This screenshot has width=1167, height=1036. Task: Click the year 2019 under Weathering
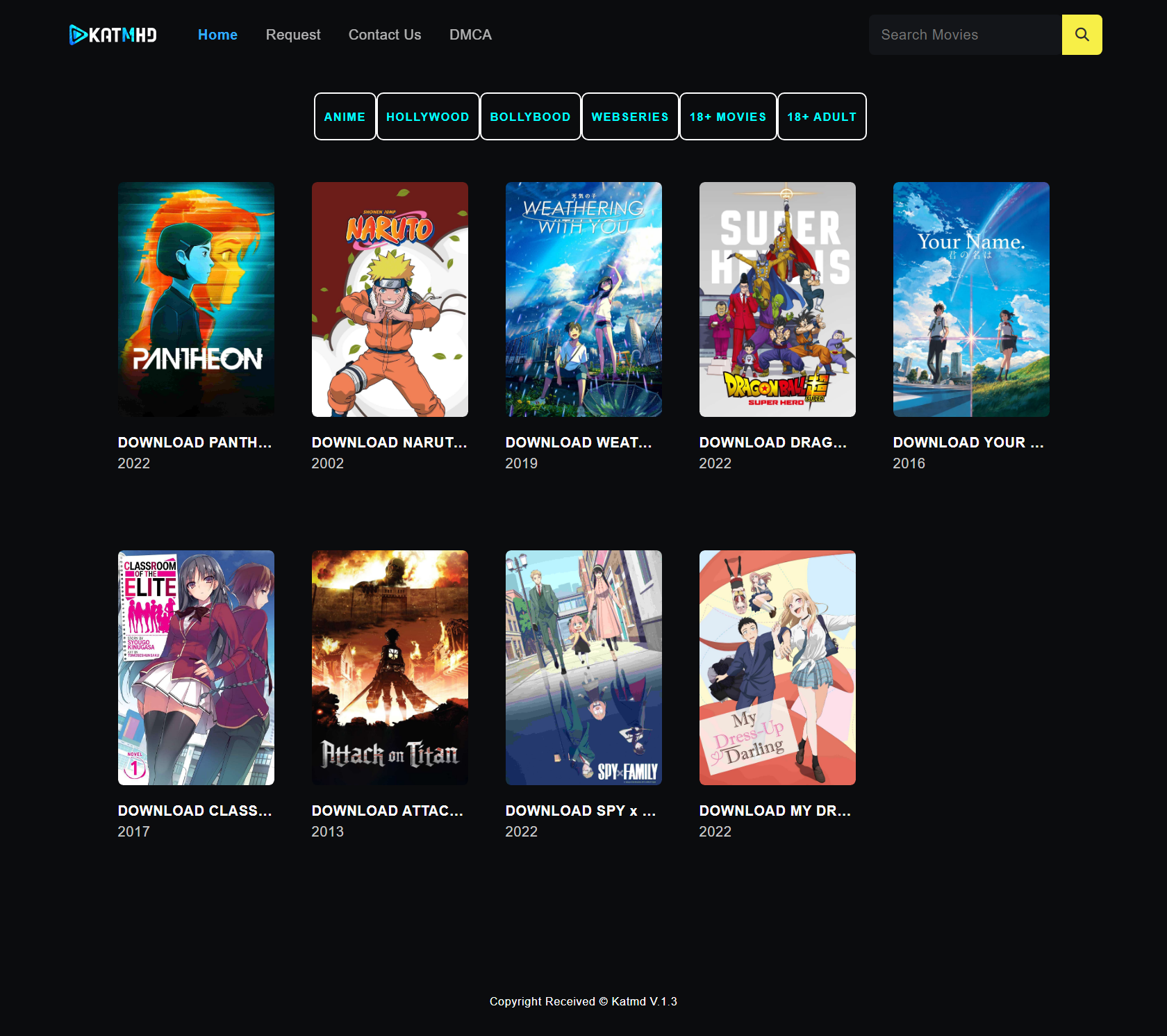pos(522,463)
